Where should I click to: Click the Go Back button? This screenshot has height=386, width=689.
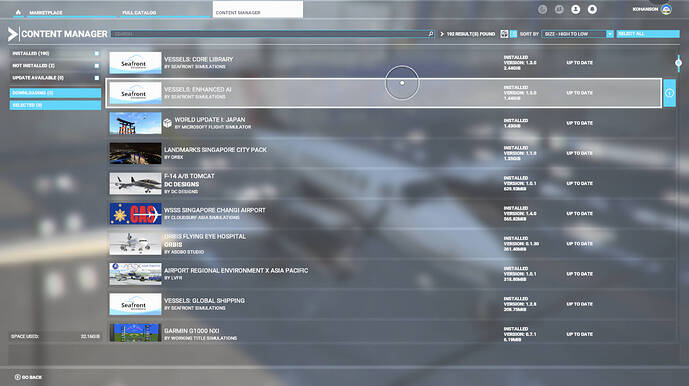click(x=28, y=377)
